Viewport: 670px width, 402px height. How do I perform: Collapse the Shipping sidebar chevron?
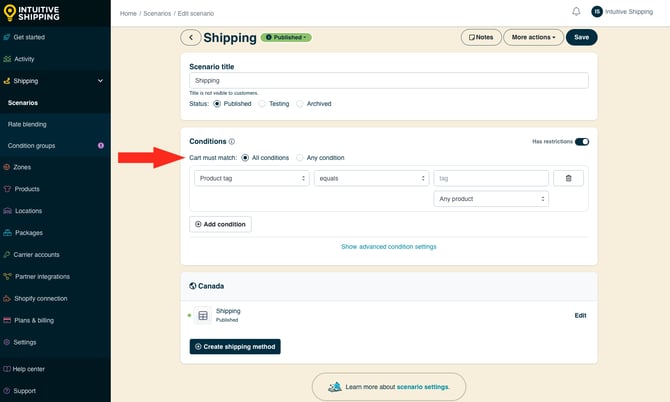pyautogui.click(x=100, y=81)
